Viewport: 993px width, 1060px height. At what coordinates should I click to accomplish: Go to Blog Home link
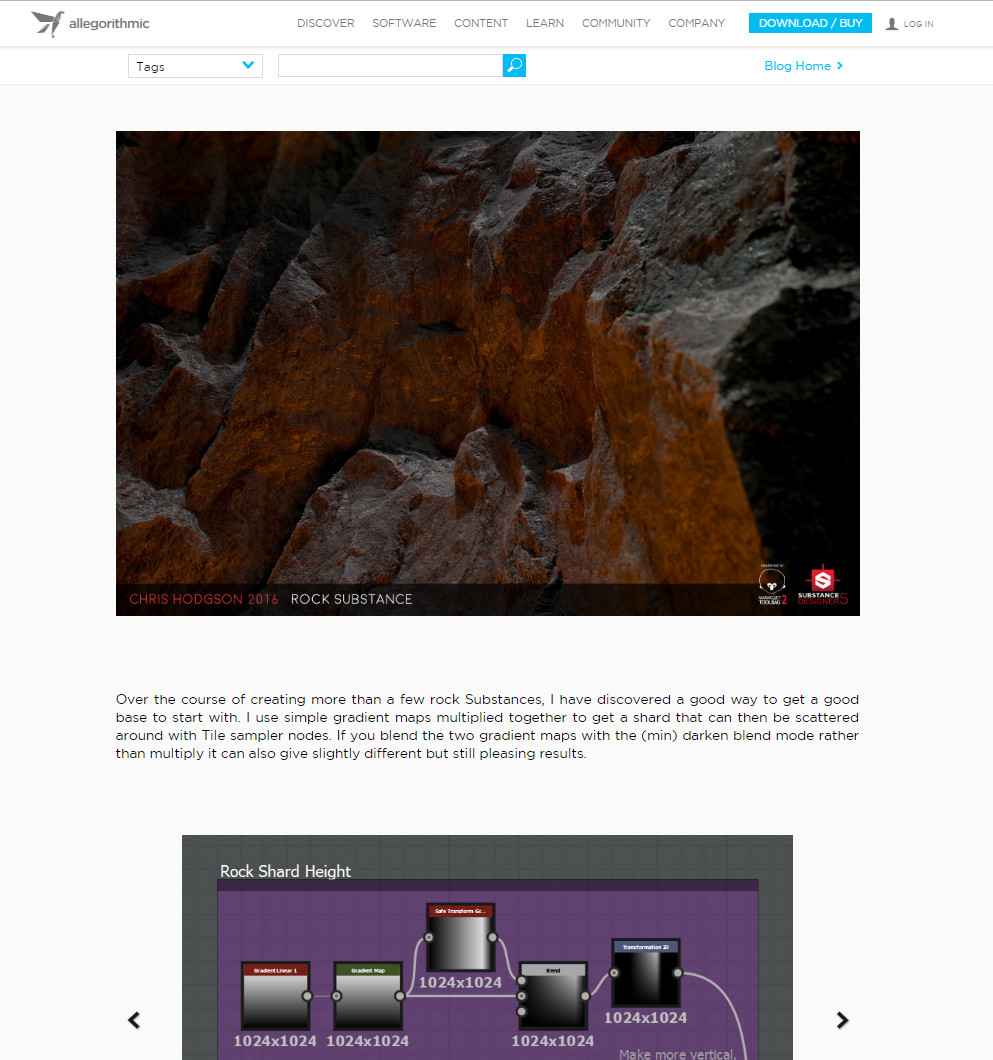[804, 66]
